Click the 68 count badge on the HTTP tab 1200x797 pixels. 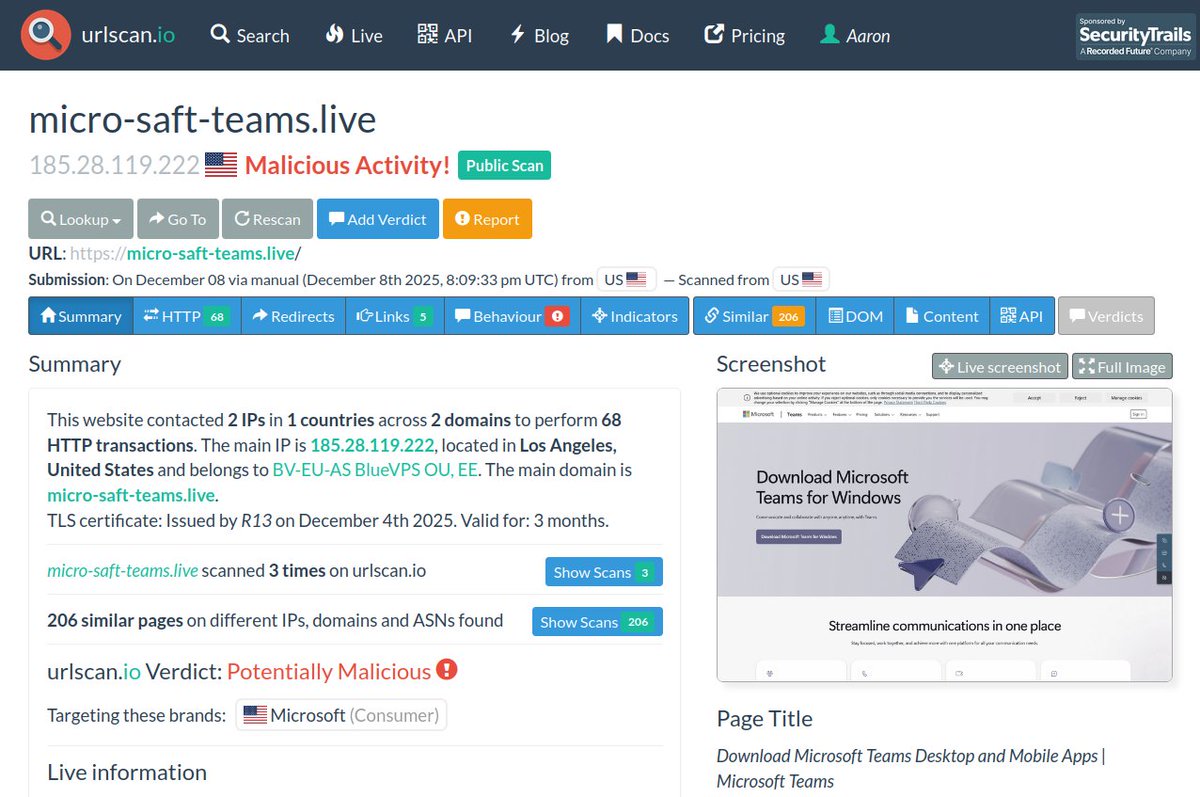coord(217,317)
